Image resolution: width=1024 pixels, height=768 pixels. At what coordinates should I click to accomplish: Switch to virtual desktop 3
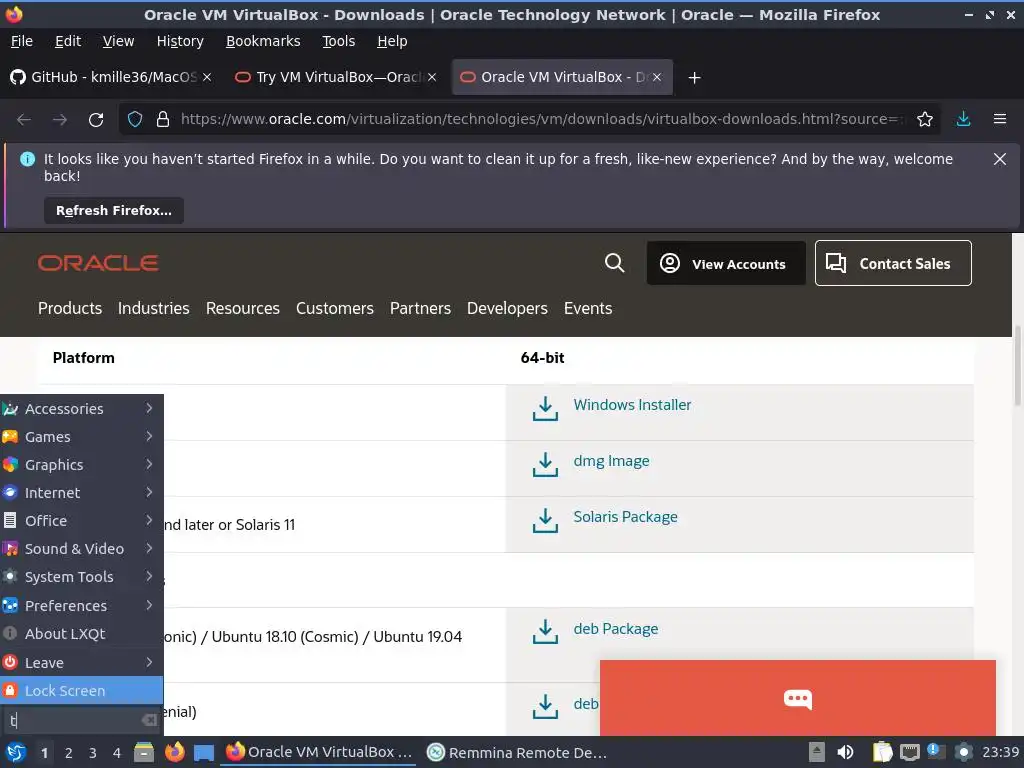[93, 753]
